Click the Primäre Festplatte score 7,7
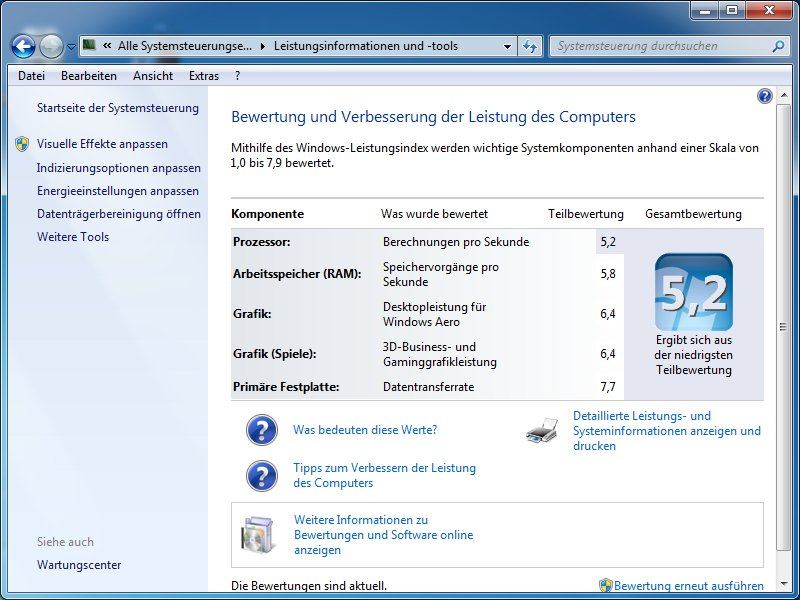The height and width of the screenshot is (600, 800). coord(608,387)
